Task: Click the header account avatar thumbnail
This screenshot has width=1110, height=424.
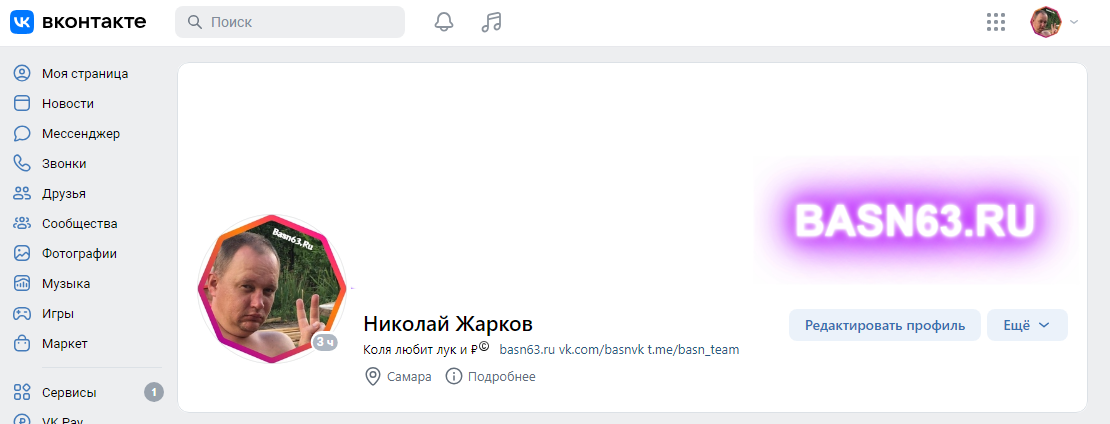Action: point(1046,22)
